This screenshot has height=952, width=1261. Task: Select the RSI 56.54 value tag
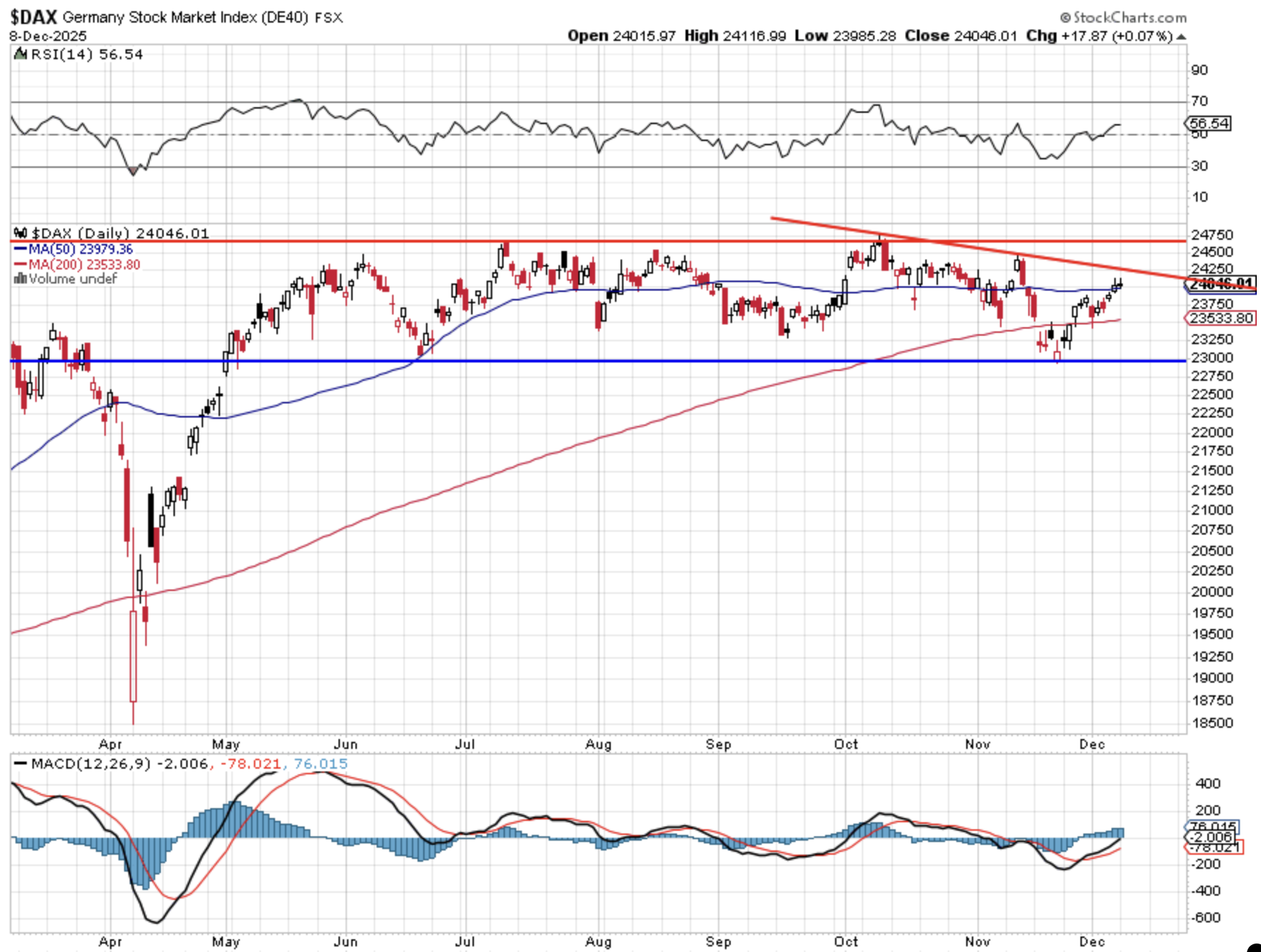[x=1209, y=123]
